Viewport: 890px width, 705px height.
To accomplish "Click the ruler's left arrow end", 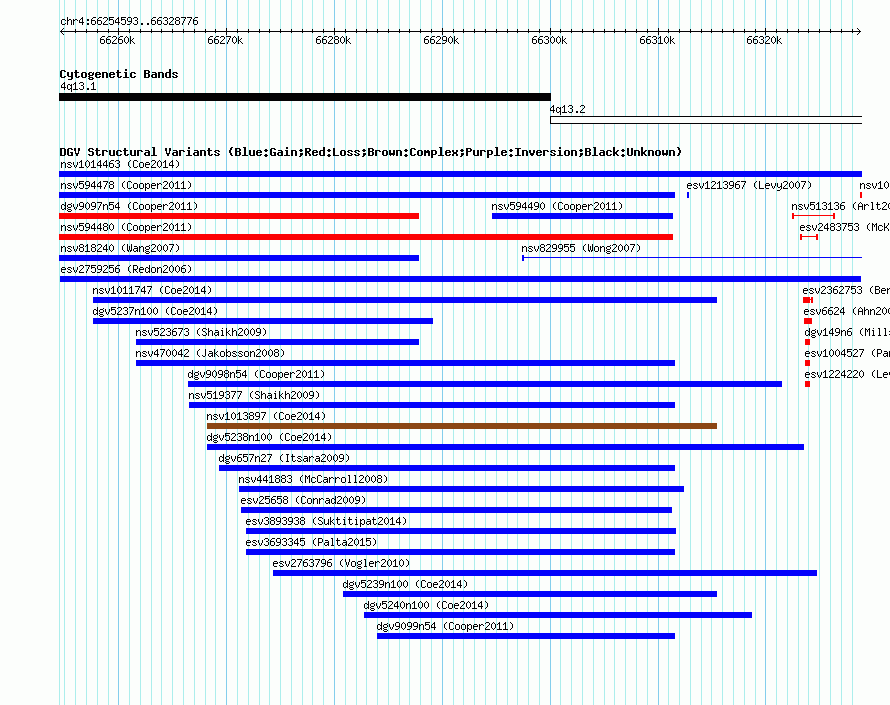I will [62, 31].
